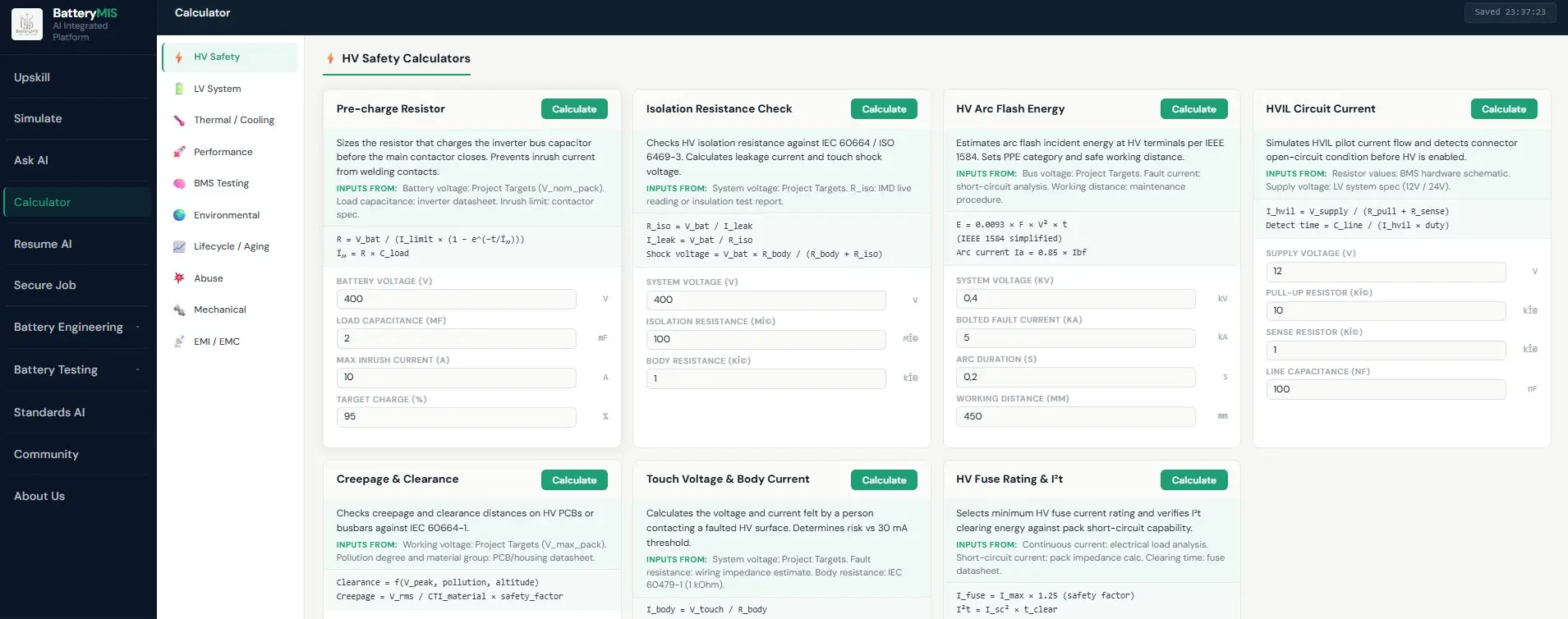Click the LV System battery icon
The width and height of the screenshot is (1568, 619).
coord(179,89)
